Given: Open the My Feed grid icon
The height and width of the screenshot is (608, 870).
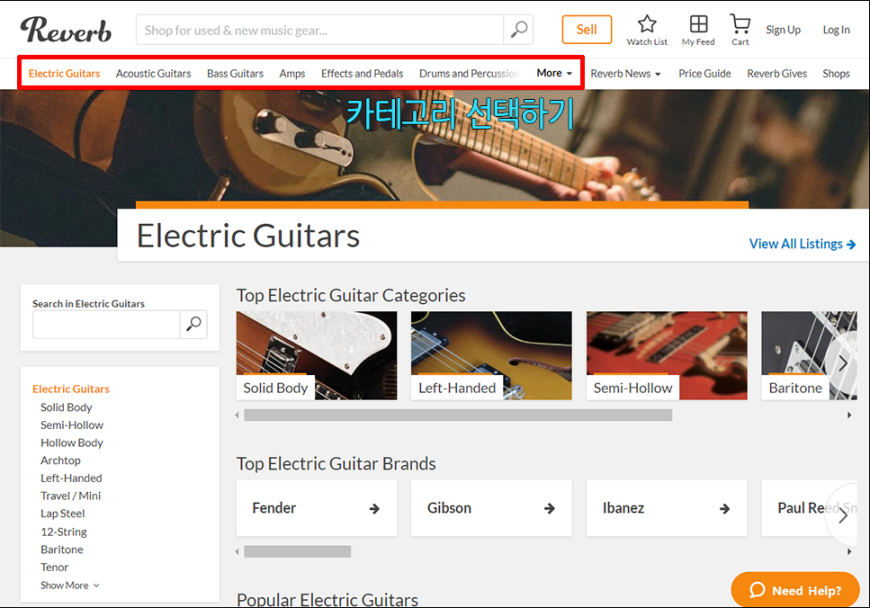Looking at the screenshot, I should click(x=699, y=24).
